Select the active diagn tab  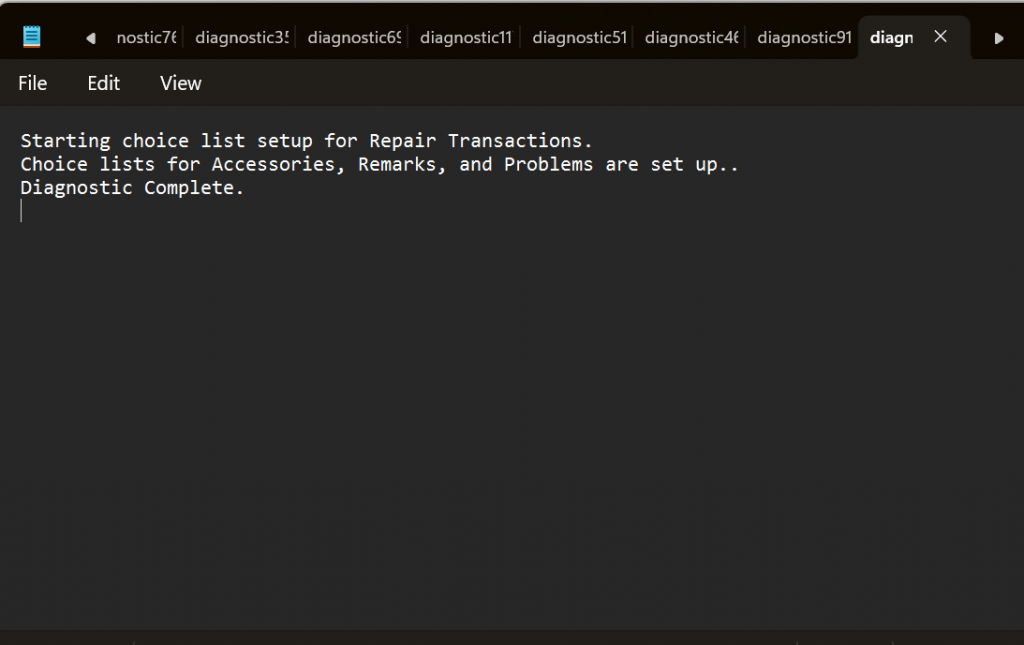pyautogui.click(x=891, y=37)
